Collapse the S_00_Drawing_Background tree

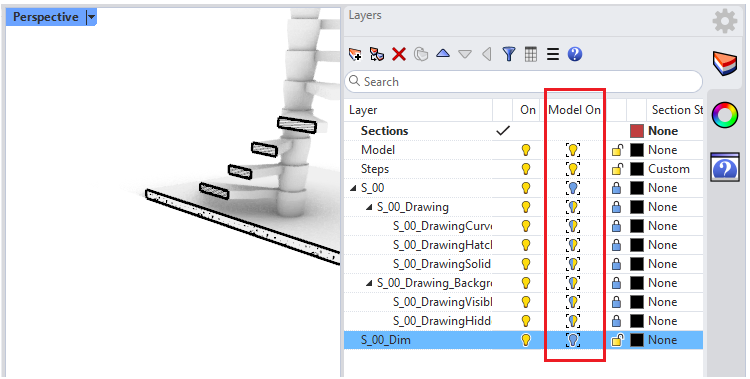point(369,283)
